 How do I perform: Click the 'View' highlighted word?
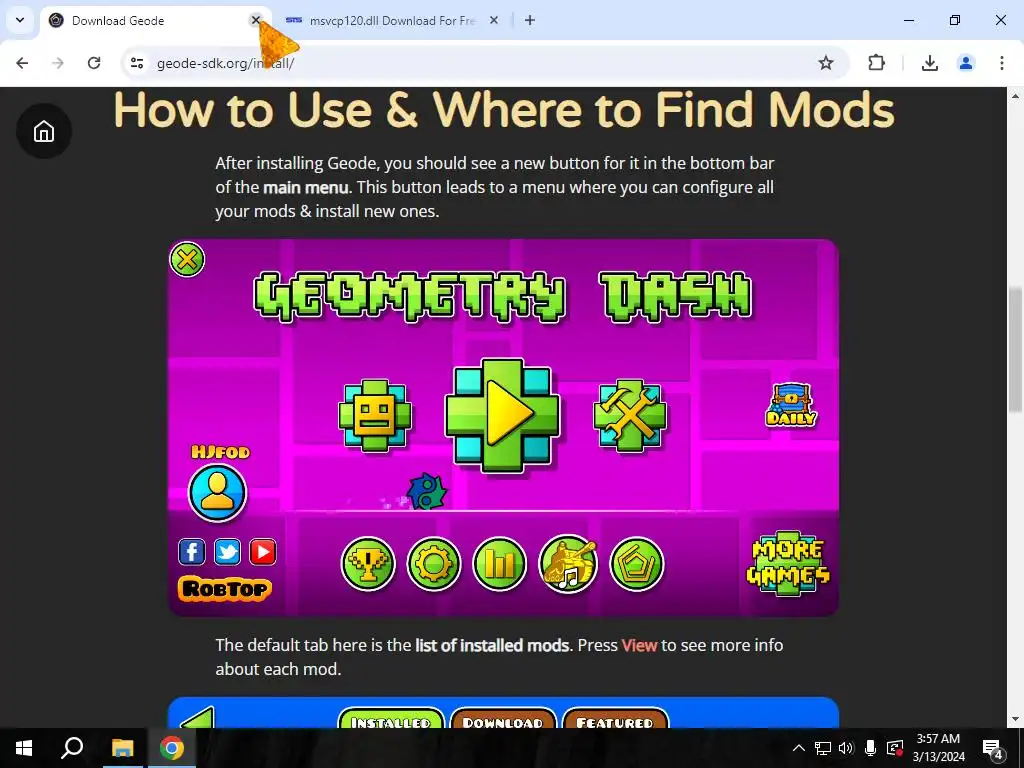click(x=639, y=645)
